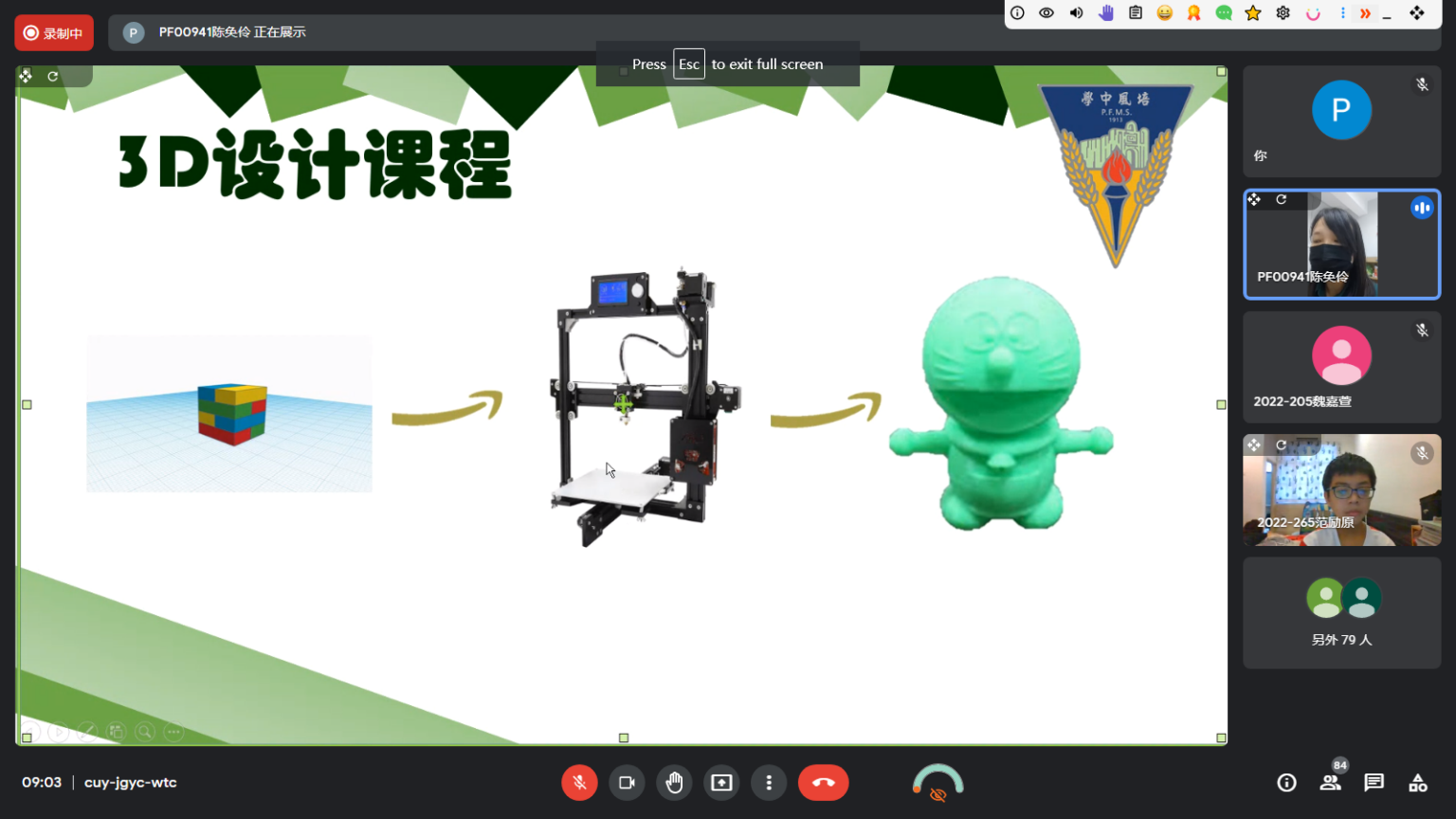Click the hidden-eye gauge indicator icon

937,783
